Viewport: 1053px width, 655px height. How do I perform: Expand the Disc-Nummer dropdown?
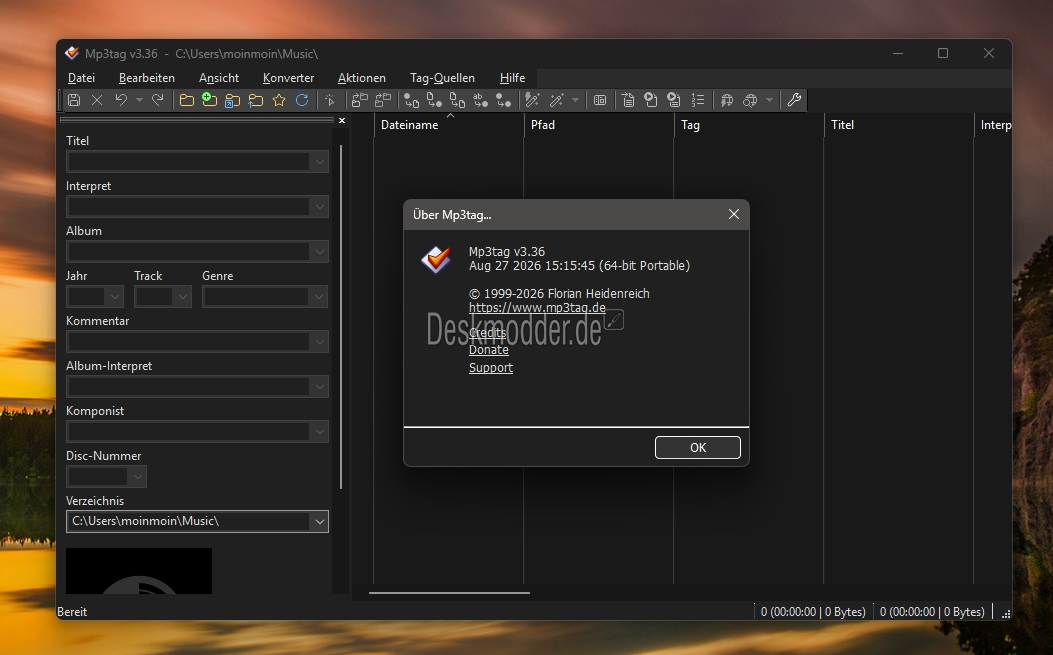pos(137,477)
